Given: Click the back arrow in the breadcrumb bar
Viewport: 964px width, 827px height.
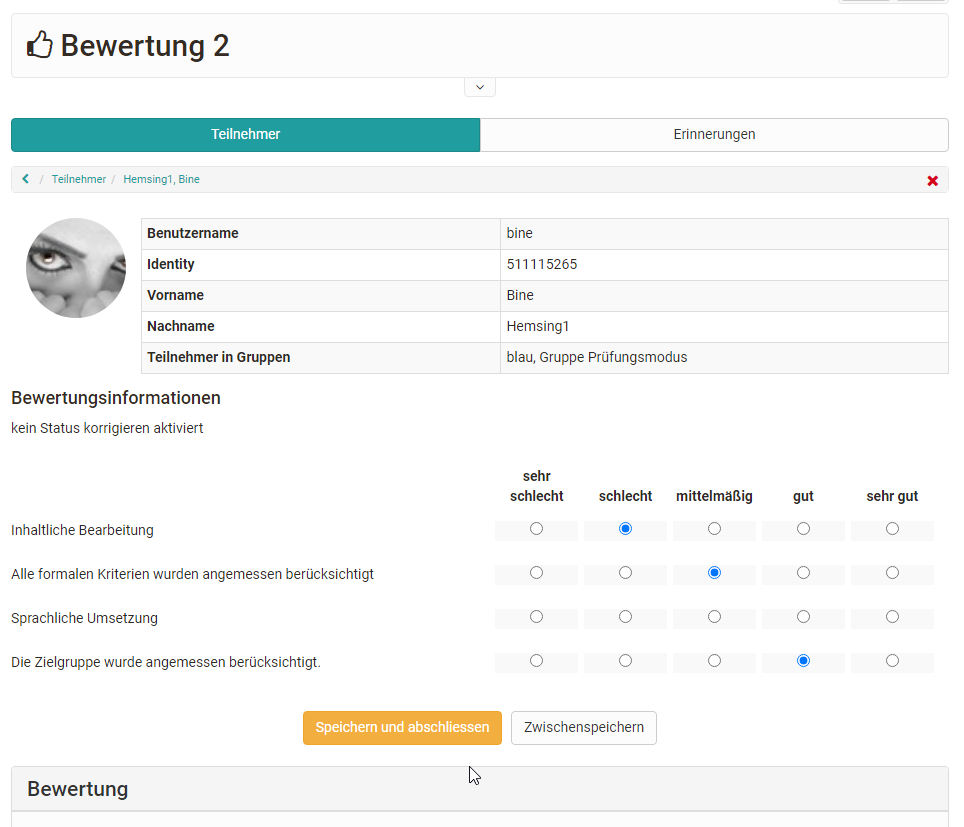Looking at the screenshot, I should pyautogui.click(x=25, y=179).
